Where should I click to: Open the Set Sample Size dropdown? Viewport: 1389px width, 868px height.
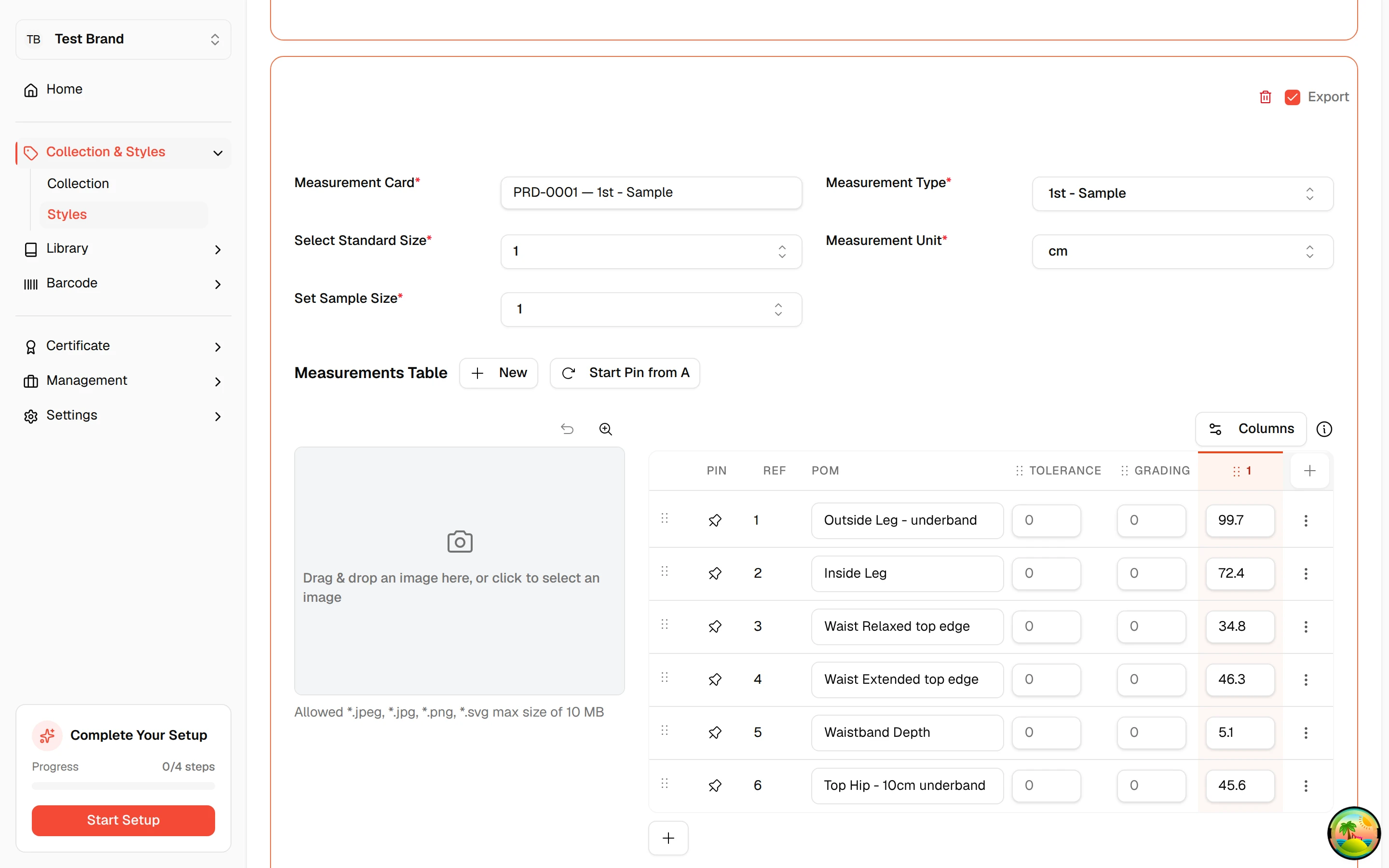coord(651,310)
